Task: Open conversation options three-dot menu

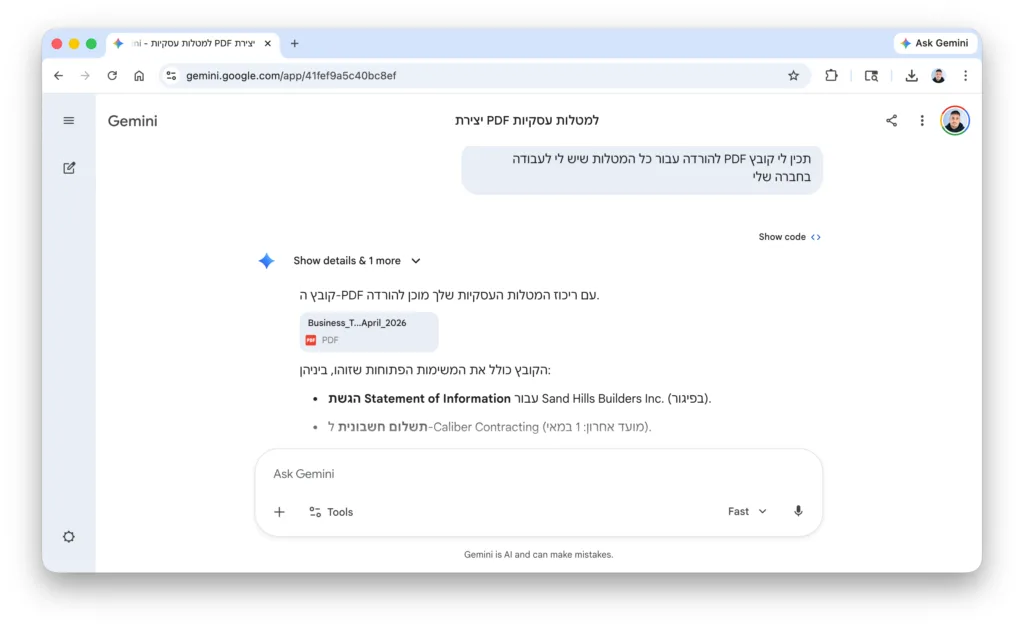Action: [922, 120]
